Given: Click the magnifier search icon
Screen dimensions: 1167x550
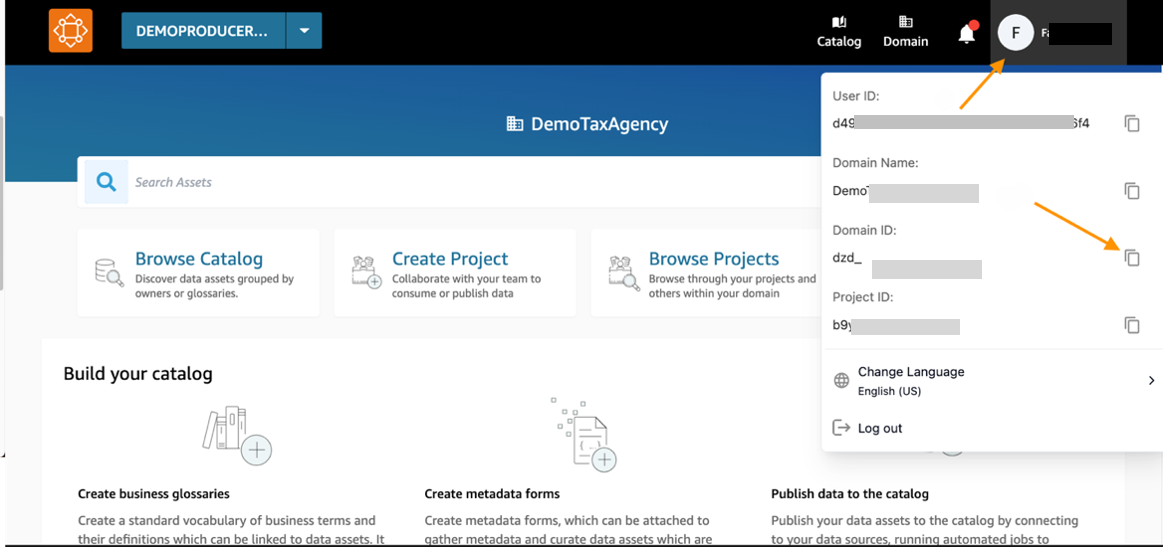Looking at the screenshot, I should tap(106, 182).
